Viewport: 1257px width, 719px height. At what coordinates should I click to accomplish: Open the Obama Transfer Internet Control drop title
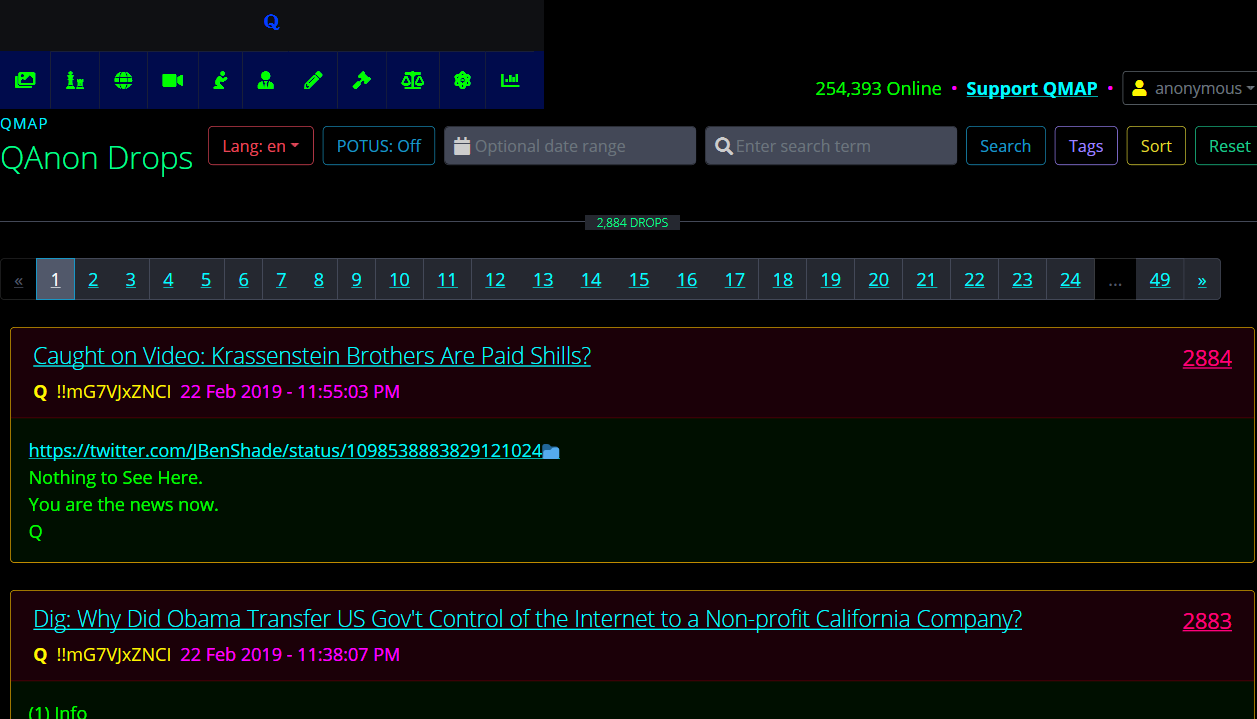527,619
